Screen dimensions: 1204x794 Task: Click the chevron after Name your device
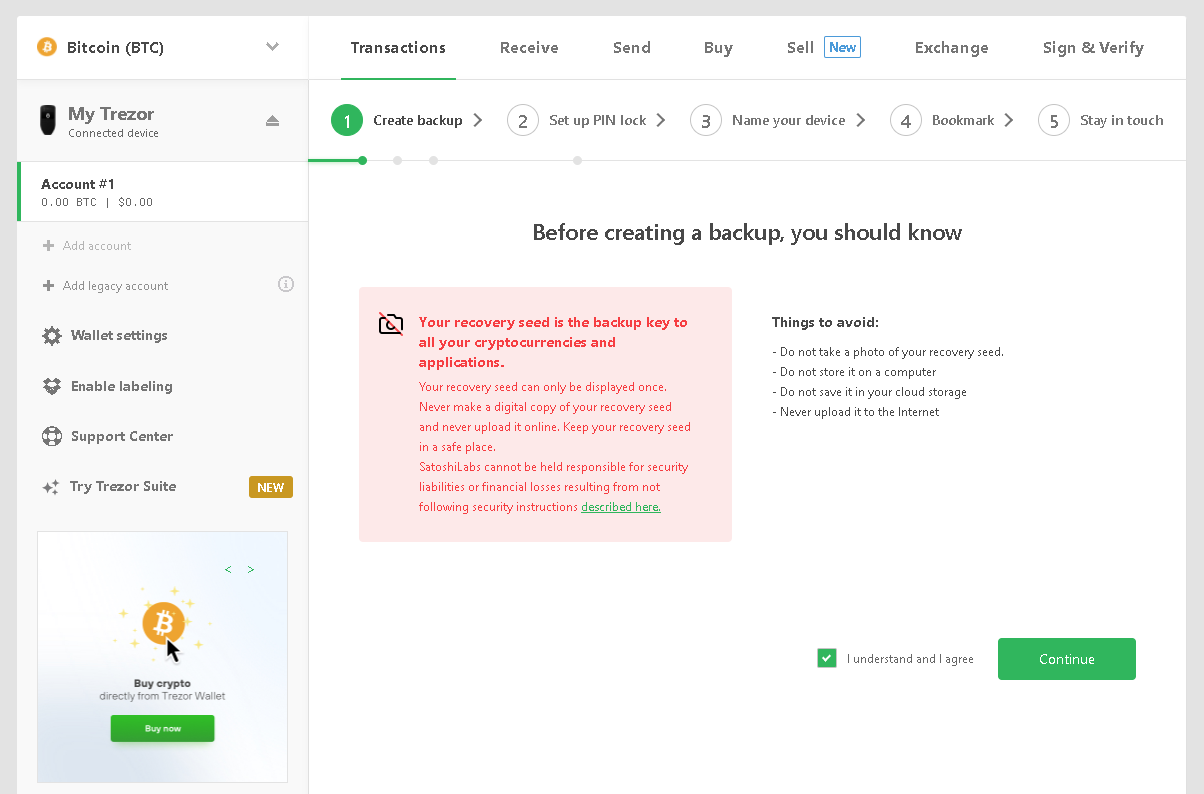pos(861,120)
